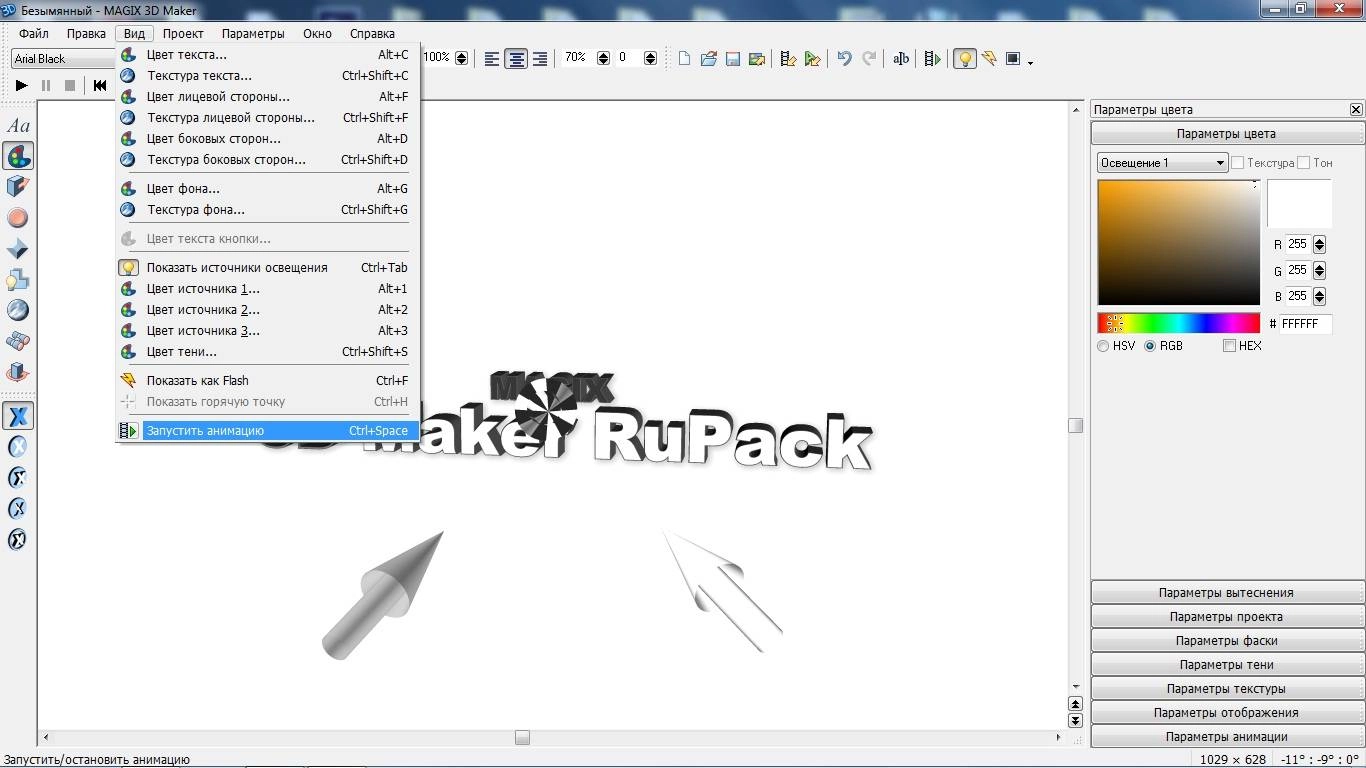Image resolution: width=1366 pixels, height=768 pixels.
Task: Click the Параметры цвета header button
Action: point(1226,134)
